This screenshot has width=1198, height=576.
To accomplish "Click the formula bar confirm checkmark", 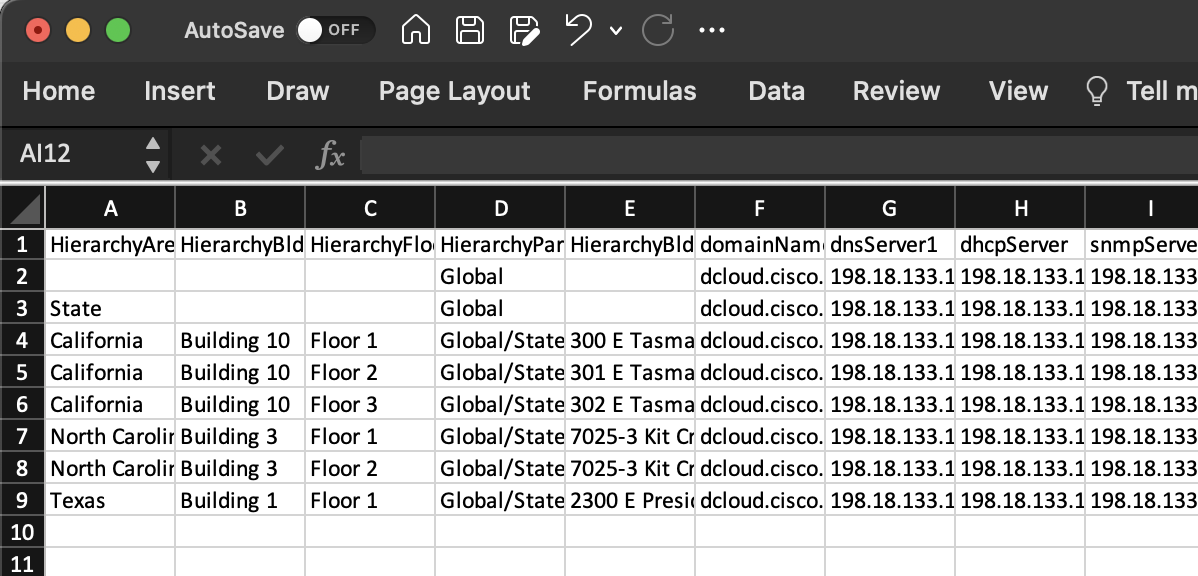I will pos(269,154).
